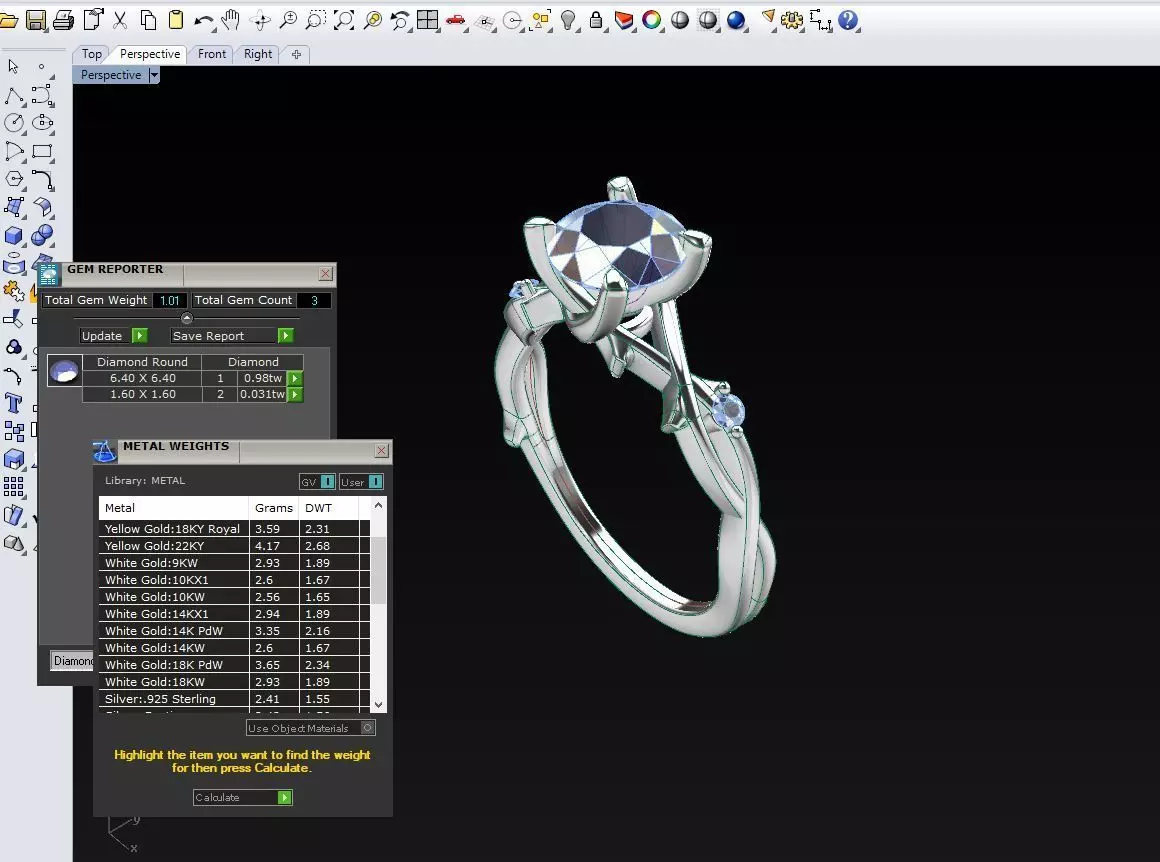1160x862 pixels.
Task: Switch to the Top viewport tab
Action: coord(92,54)
